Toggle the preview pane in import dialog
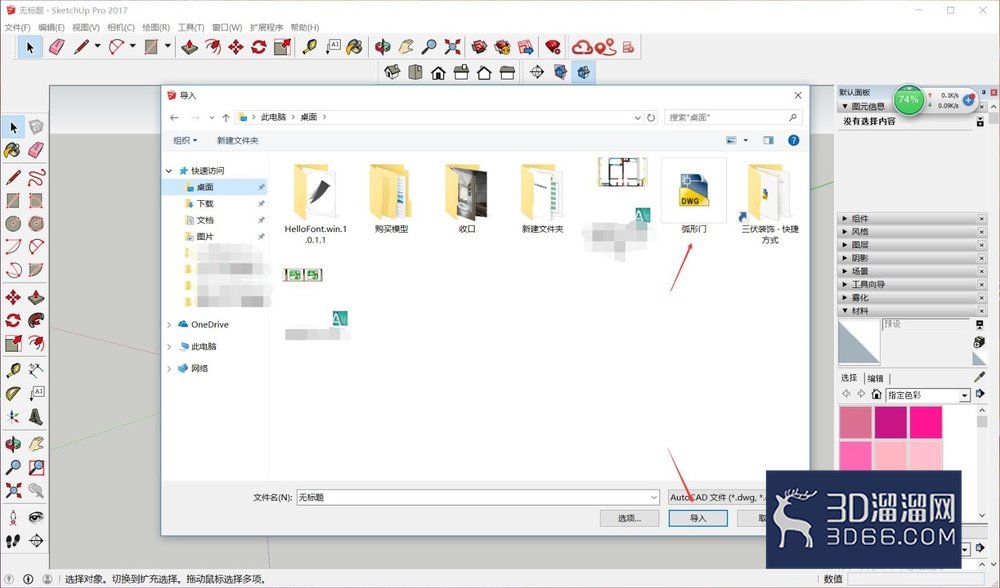Image resolution: width=1000 pixels, height=588 pixels. (x=768, y=140)
